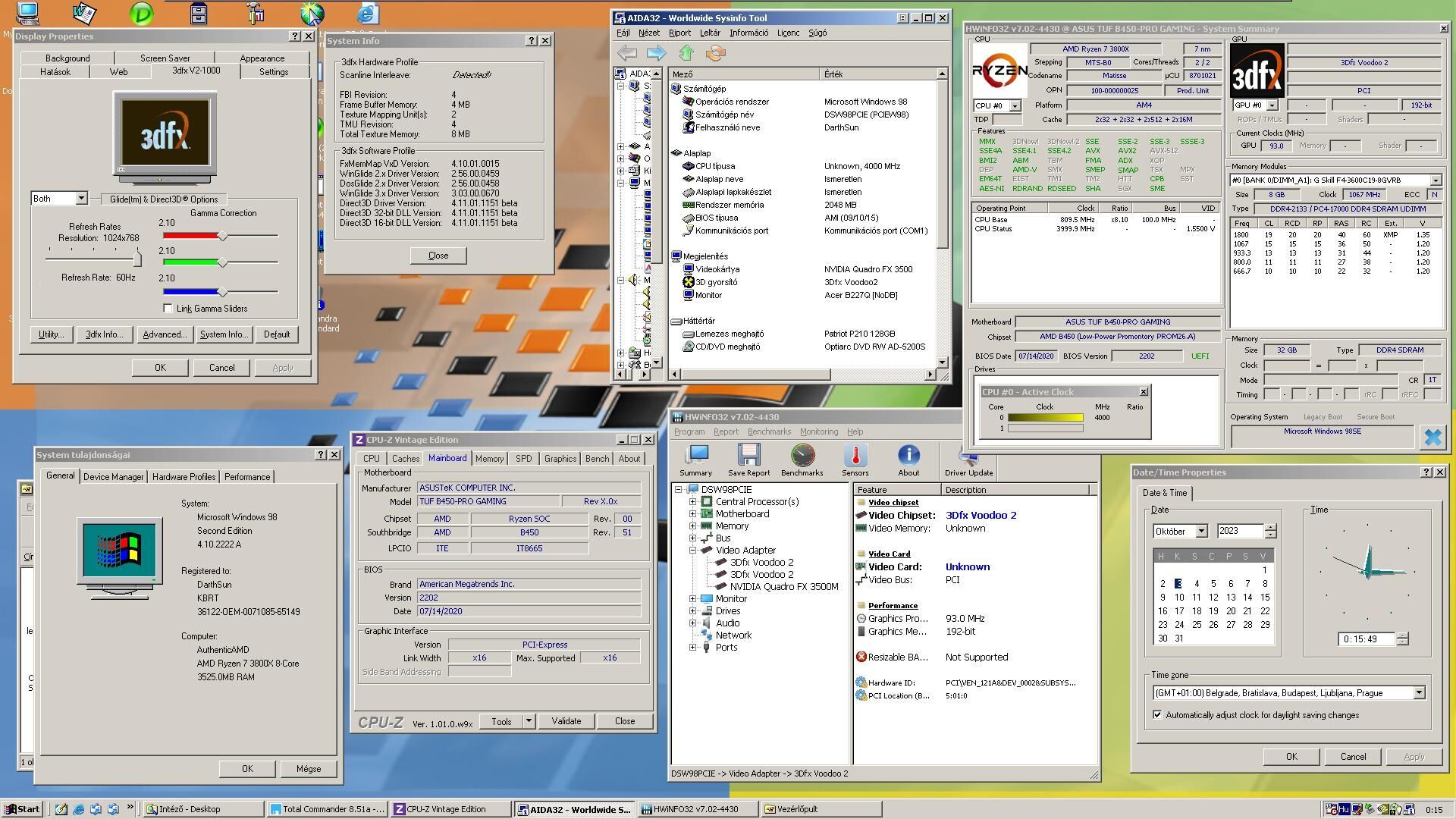
Task: Adjust red gamma correction slider
Action: point(222,236)
